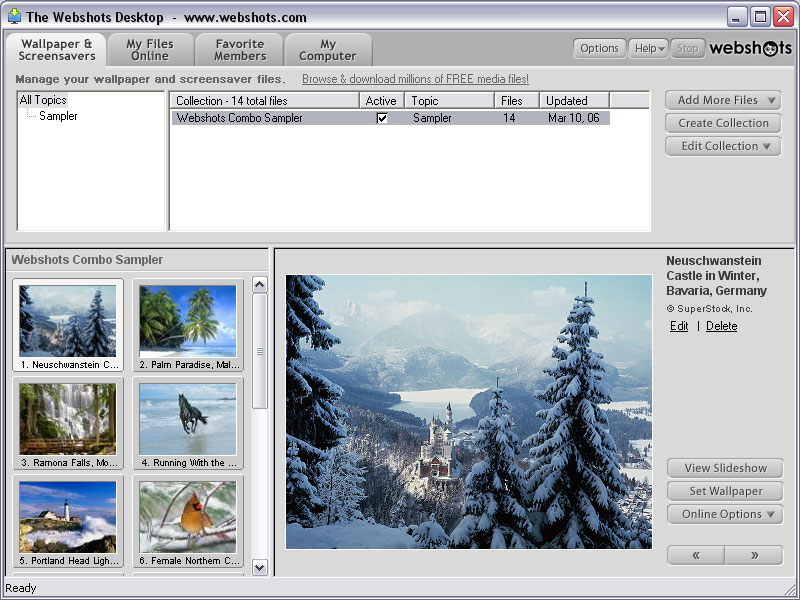Select Neuschwanstein Castle thumbnail
This screenshot has width=800, height=600.
click(x=68, y=325)
